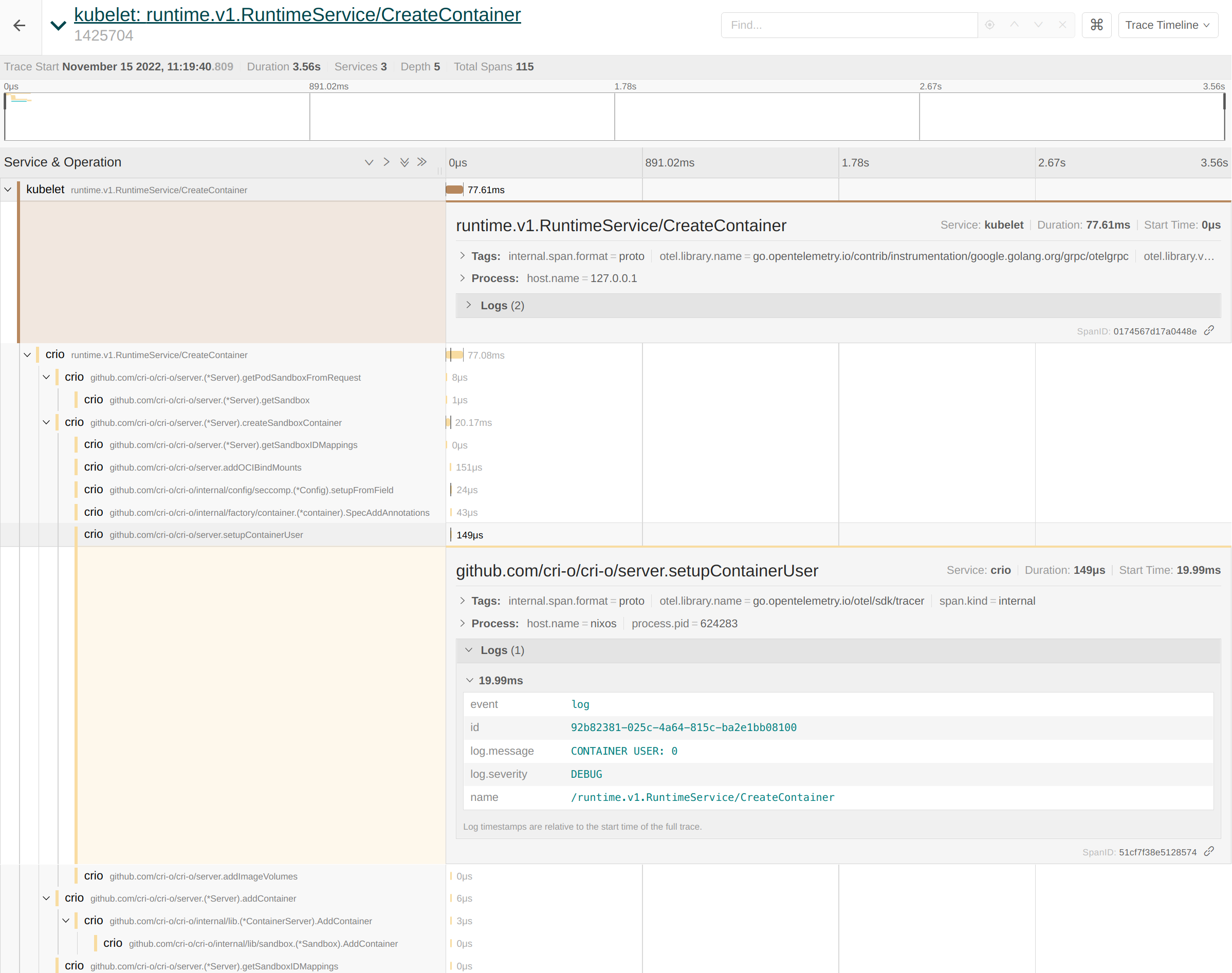This screenshot has height=973, width=1232.
Task: Collapse kubelet CreateContainer root span
Action: (8, 190)
